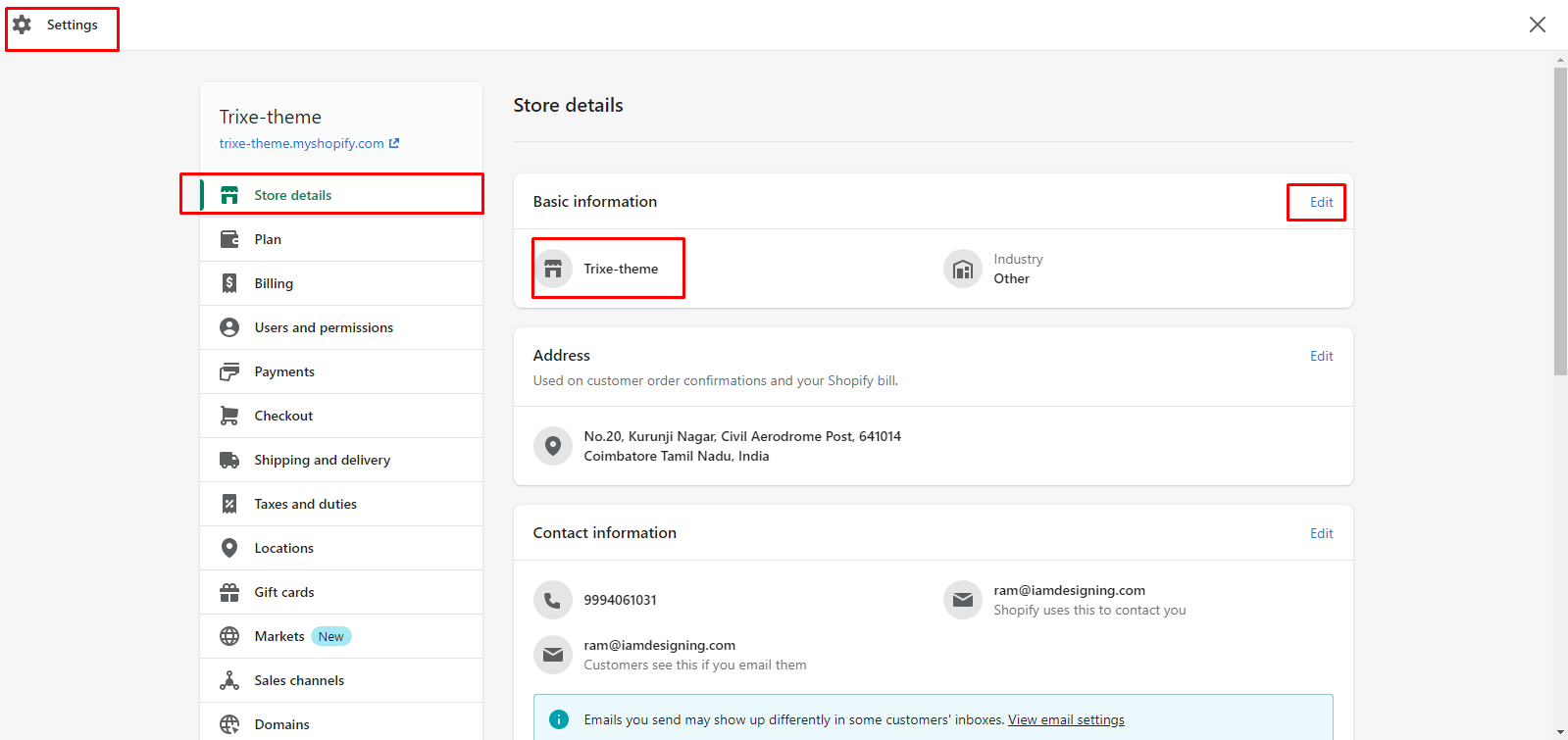
Task: Open Users and permissions settings
Action: point(341,327)
